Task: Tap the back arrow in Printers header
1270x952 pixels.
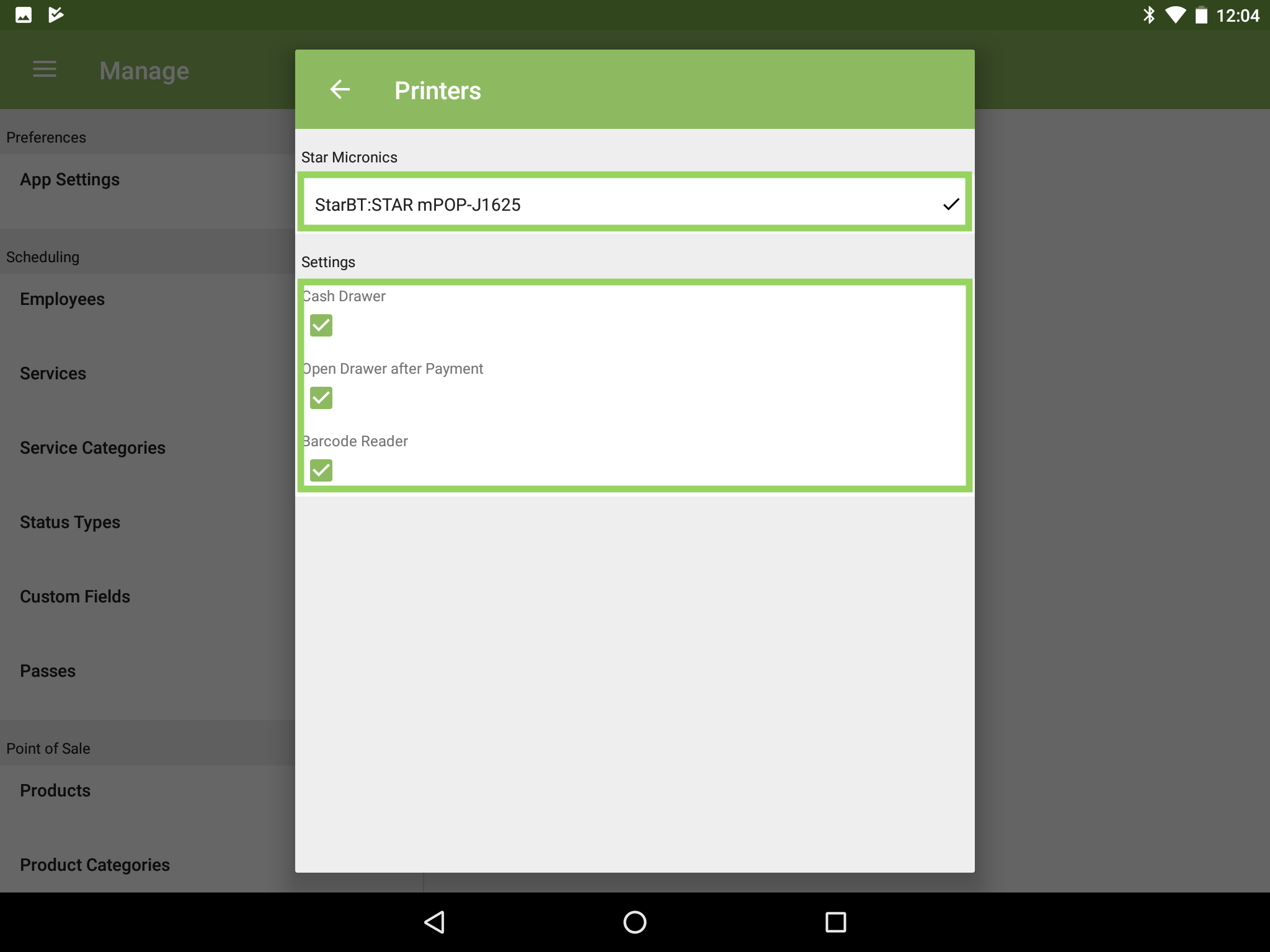Action: click(340, 90)
